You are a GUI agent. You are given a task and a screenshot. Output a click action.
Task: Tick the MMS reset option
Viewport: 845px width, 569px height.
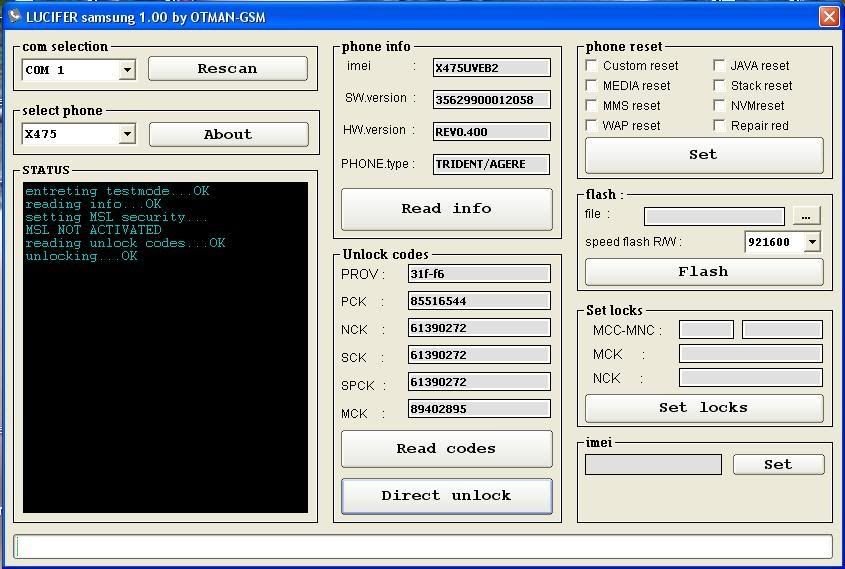point(591,105)
